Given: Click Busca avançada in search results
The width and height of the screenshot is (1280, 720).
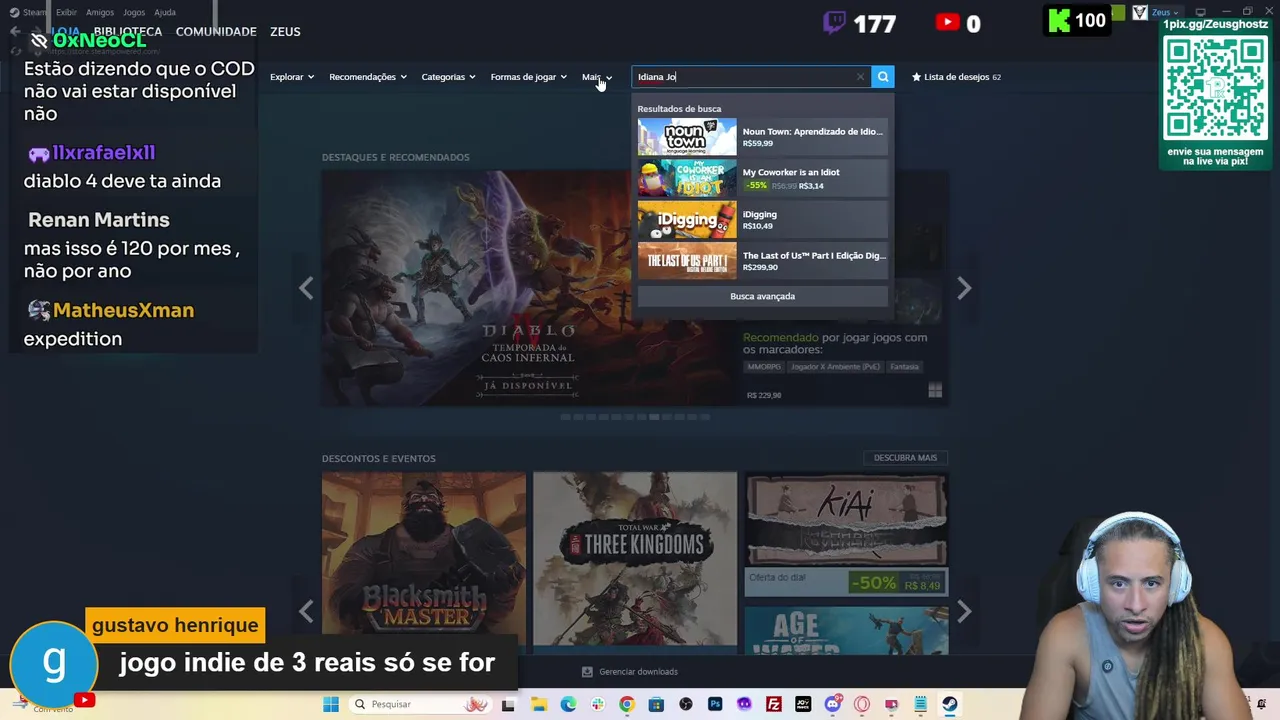Looking at the screenshot, I should coord(762,296).
